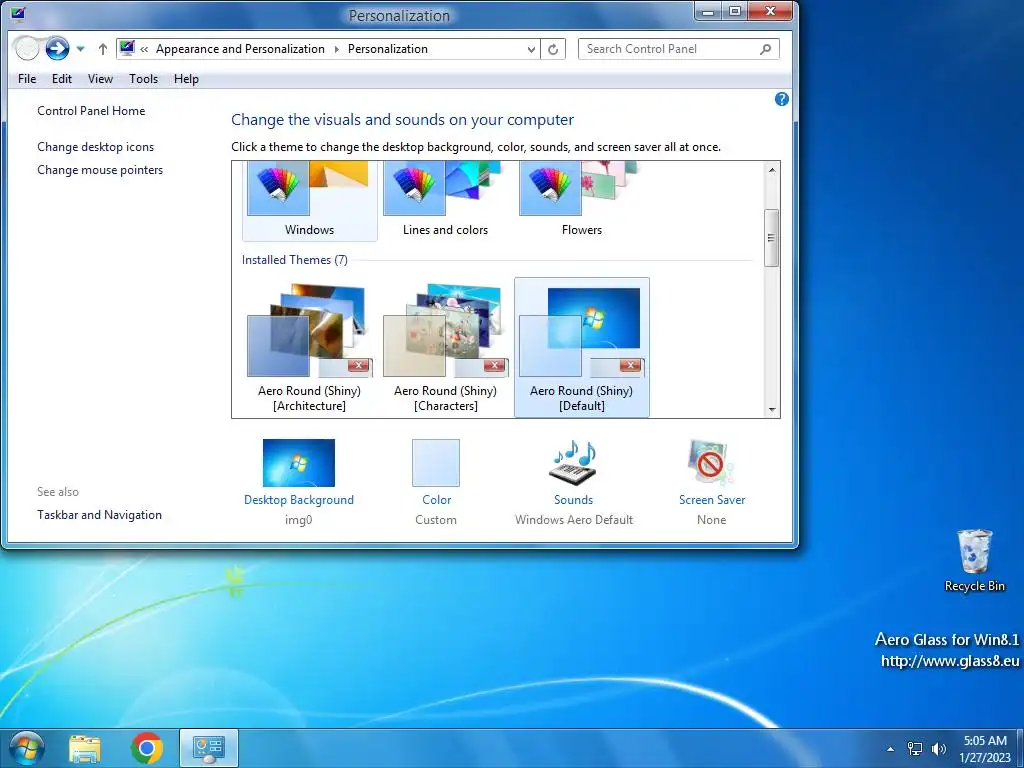Viewport: 1024px width, 768px height.
Task: Select the Lines and colors theme
Action: click(445, 201)
